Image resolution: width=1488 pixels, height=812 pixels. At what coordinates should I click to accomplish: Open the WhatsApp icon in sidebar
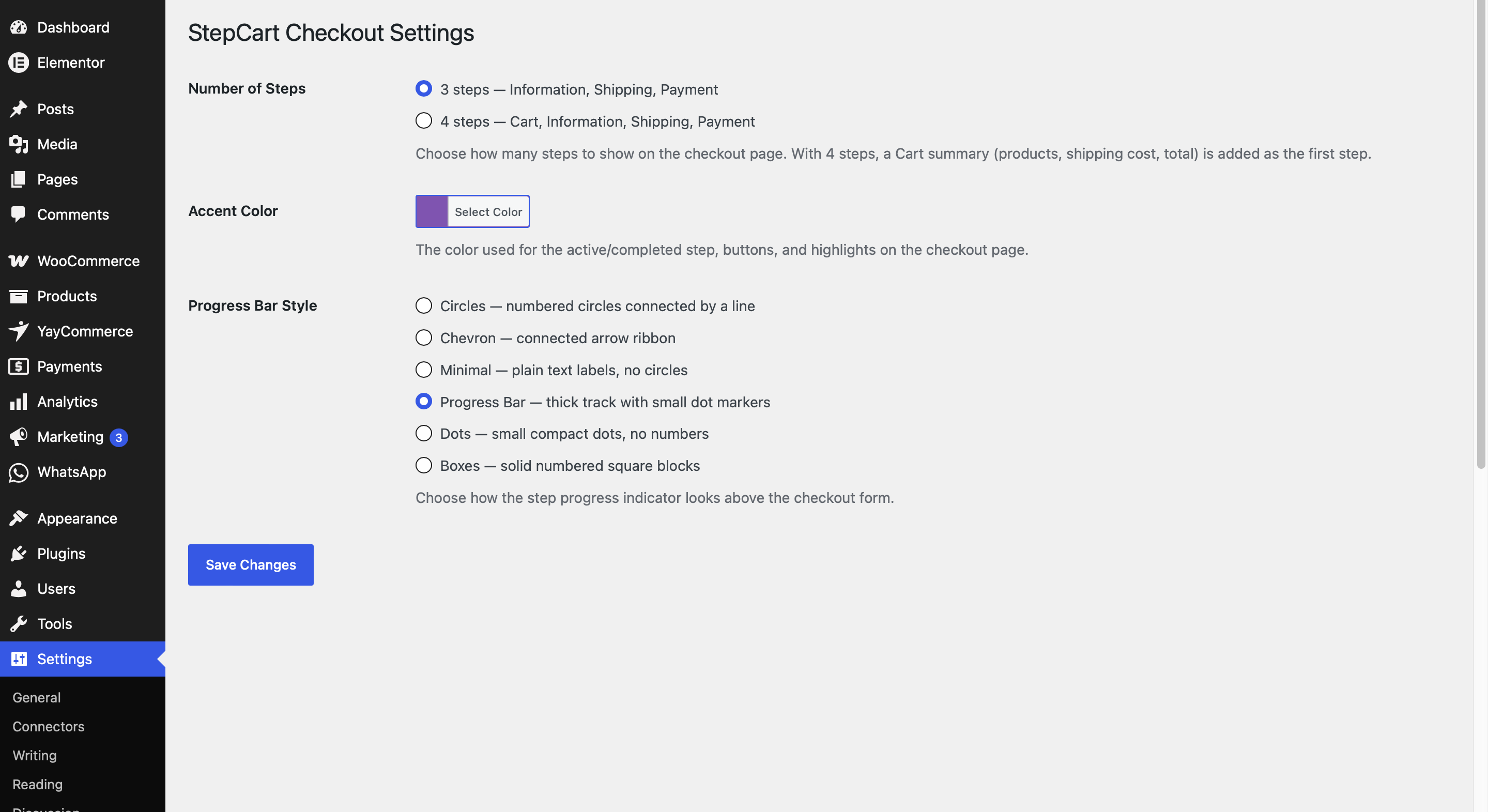(x=19, y=472)
